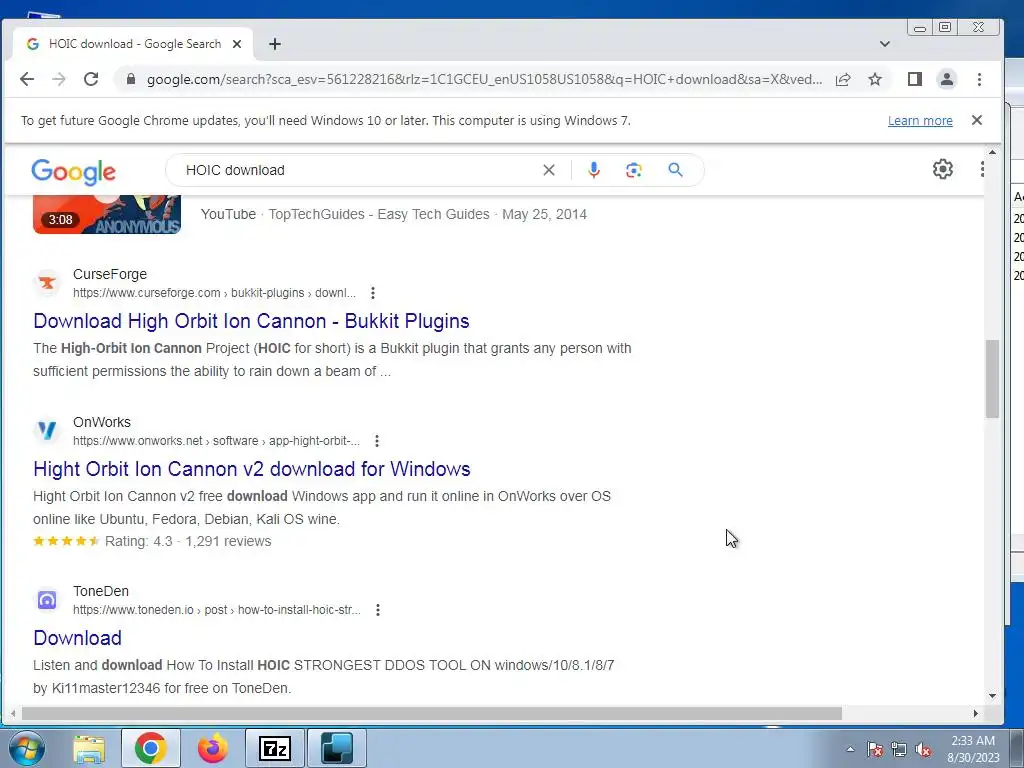Click the 1,291 reviews rating text
1024x768 pixels.
(x=228, y=541)
